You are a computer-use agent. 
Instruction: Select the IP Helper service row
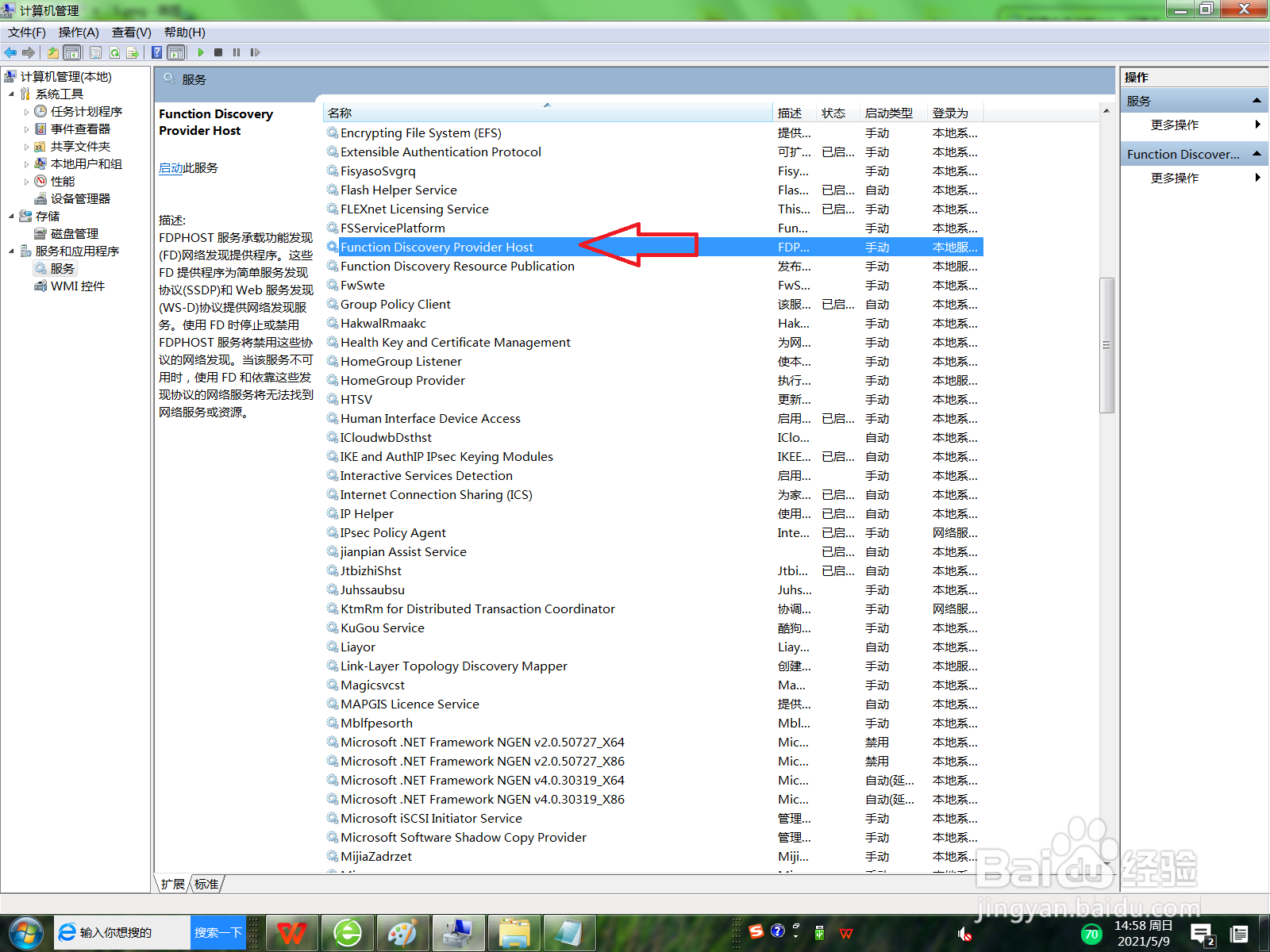(652, 514)
